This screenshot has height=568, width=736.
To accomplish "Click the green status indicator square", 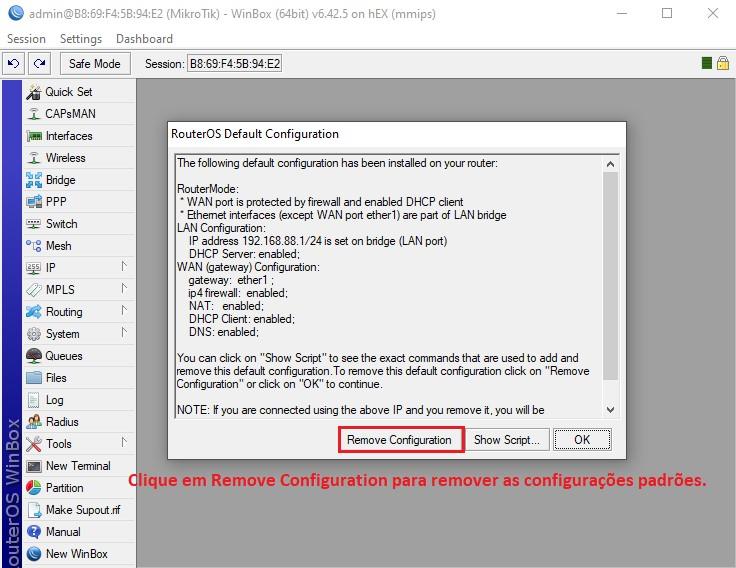I will click(706, 63).
